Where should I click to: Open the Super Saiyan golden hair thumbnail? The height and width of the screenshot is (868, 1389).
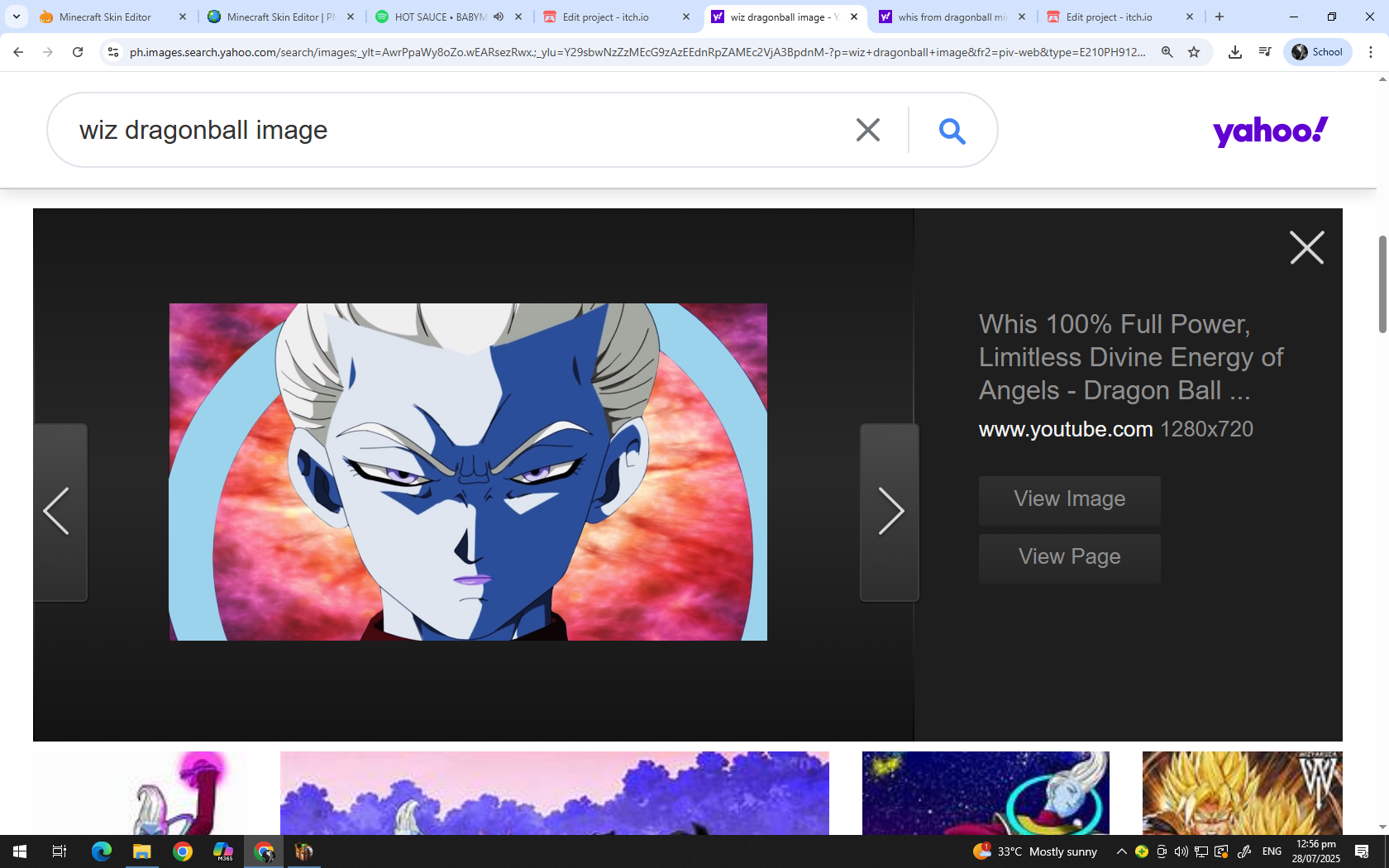[x=1243, y=793]
